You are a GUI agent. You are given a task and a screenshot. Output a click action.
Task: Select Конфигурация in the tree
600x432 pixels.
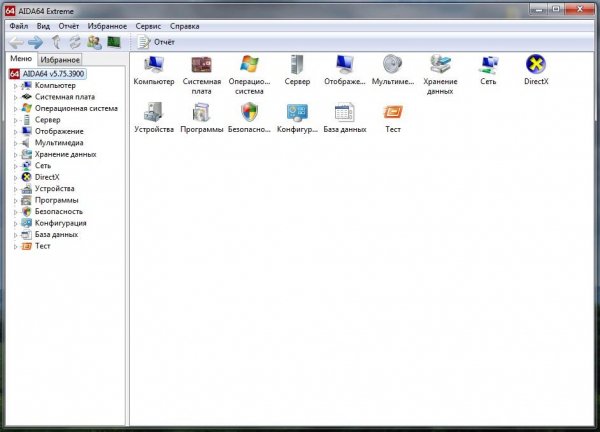61,223
